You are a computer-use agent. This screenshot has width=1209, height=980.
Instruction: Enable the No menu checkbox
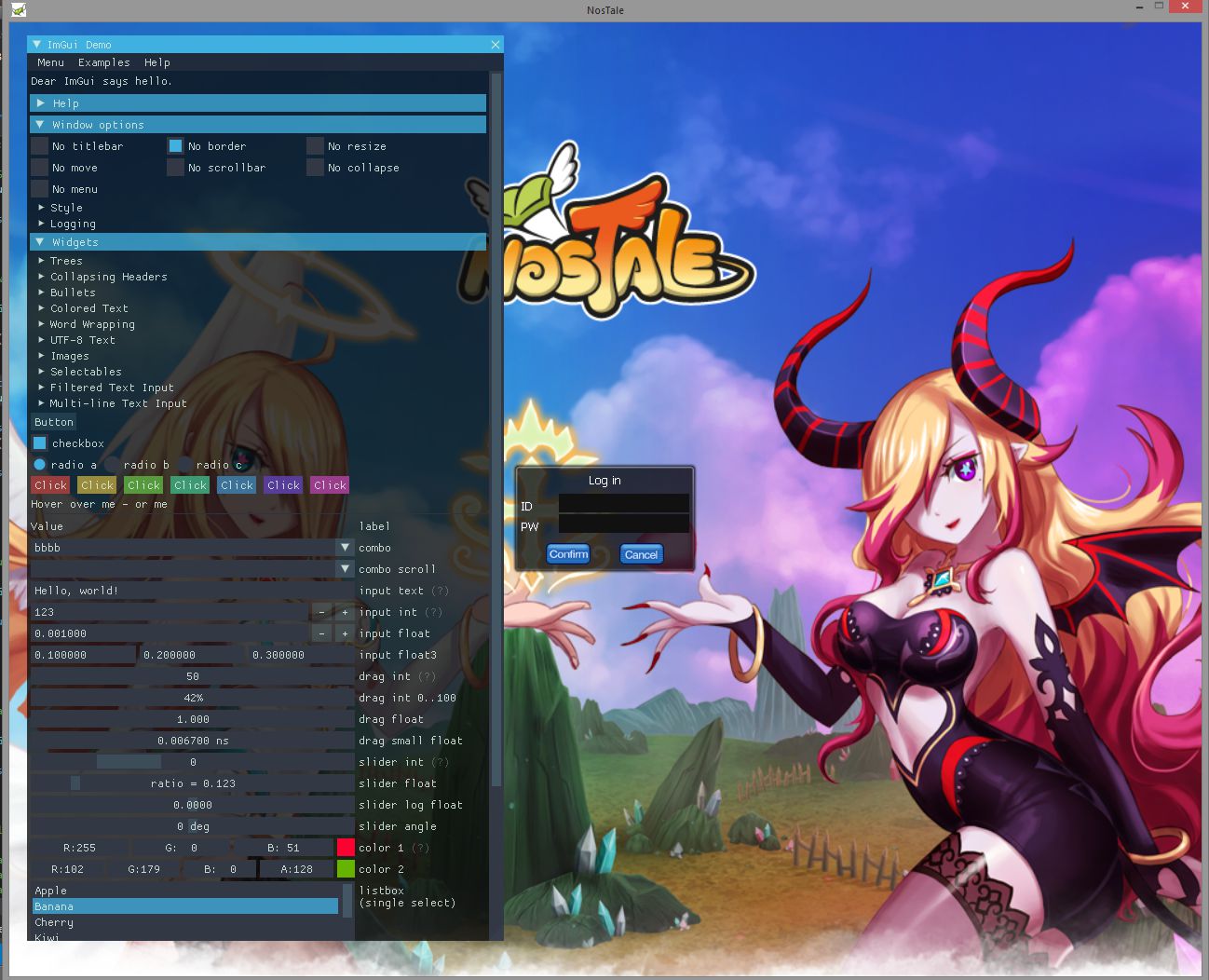39,189
